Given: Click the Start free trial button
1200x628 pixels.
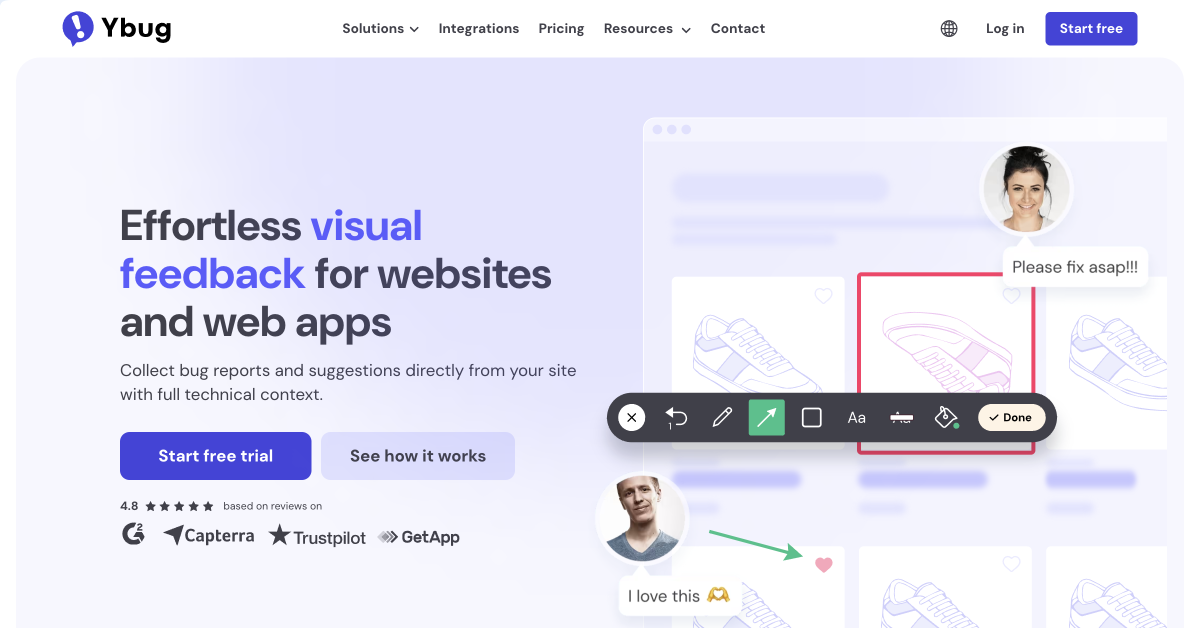Looking at the screenshot, I should click(215, 456).
